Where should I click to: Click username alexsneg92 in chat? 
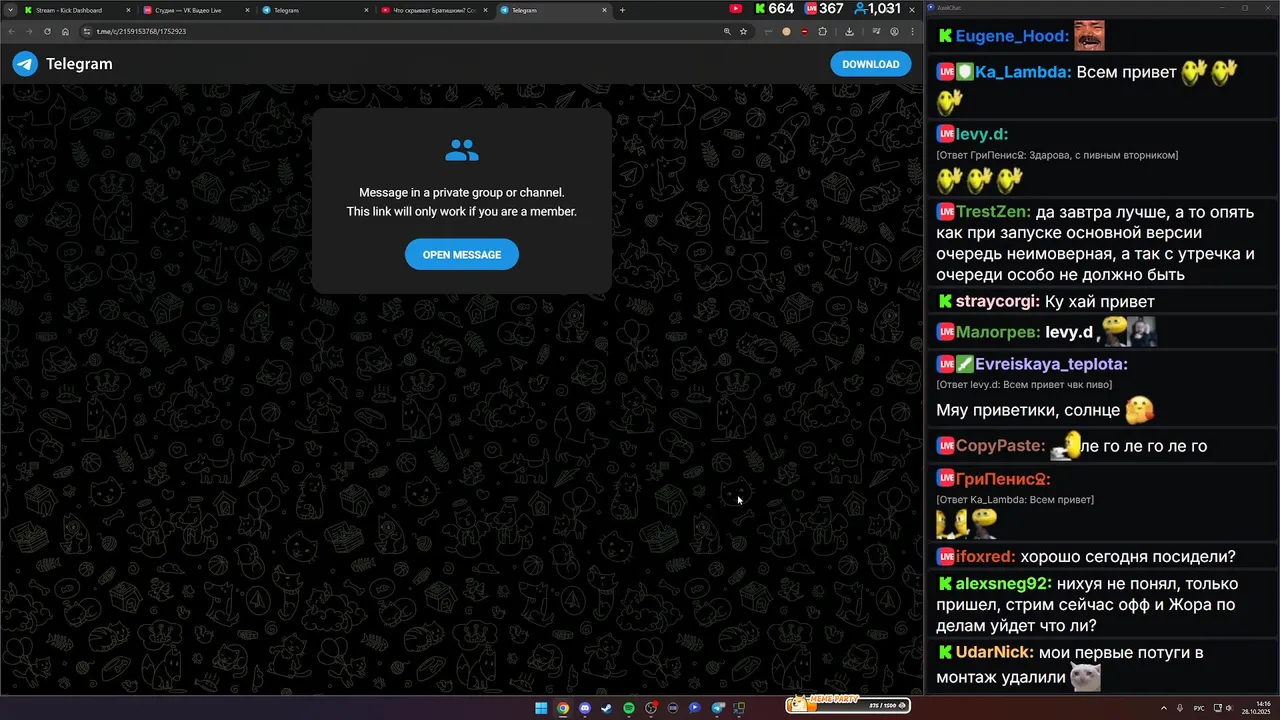(x=1003, y=583)
